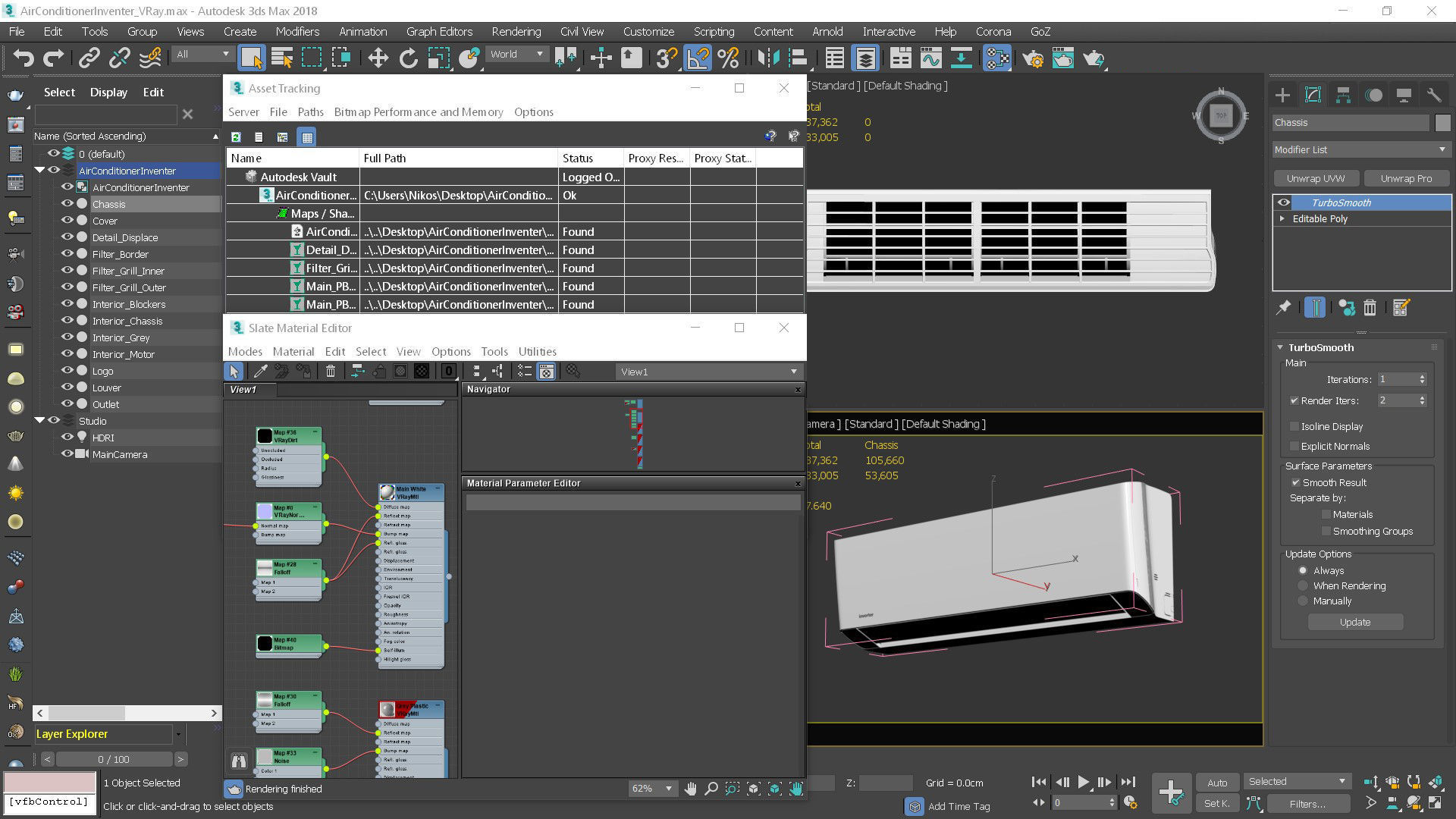Click Play Animation button
Image resolution: width=1456 pixels, height=819 pixels.
[1083, 782]
